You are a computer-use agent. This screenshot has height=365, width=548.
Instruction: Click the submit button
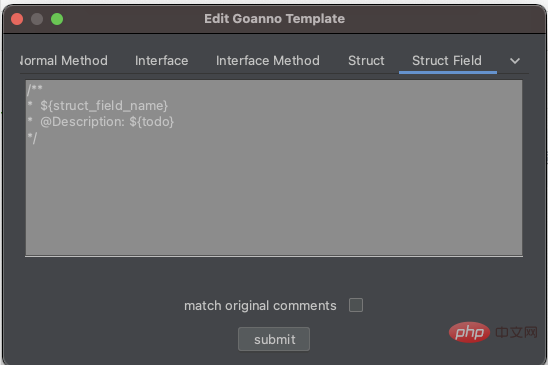tap(274, 339)
